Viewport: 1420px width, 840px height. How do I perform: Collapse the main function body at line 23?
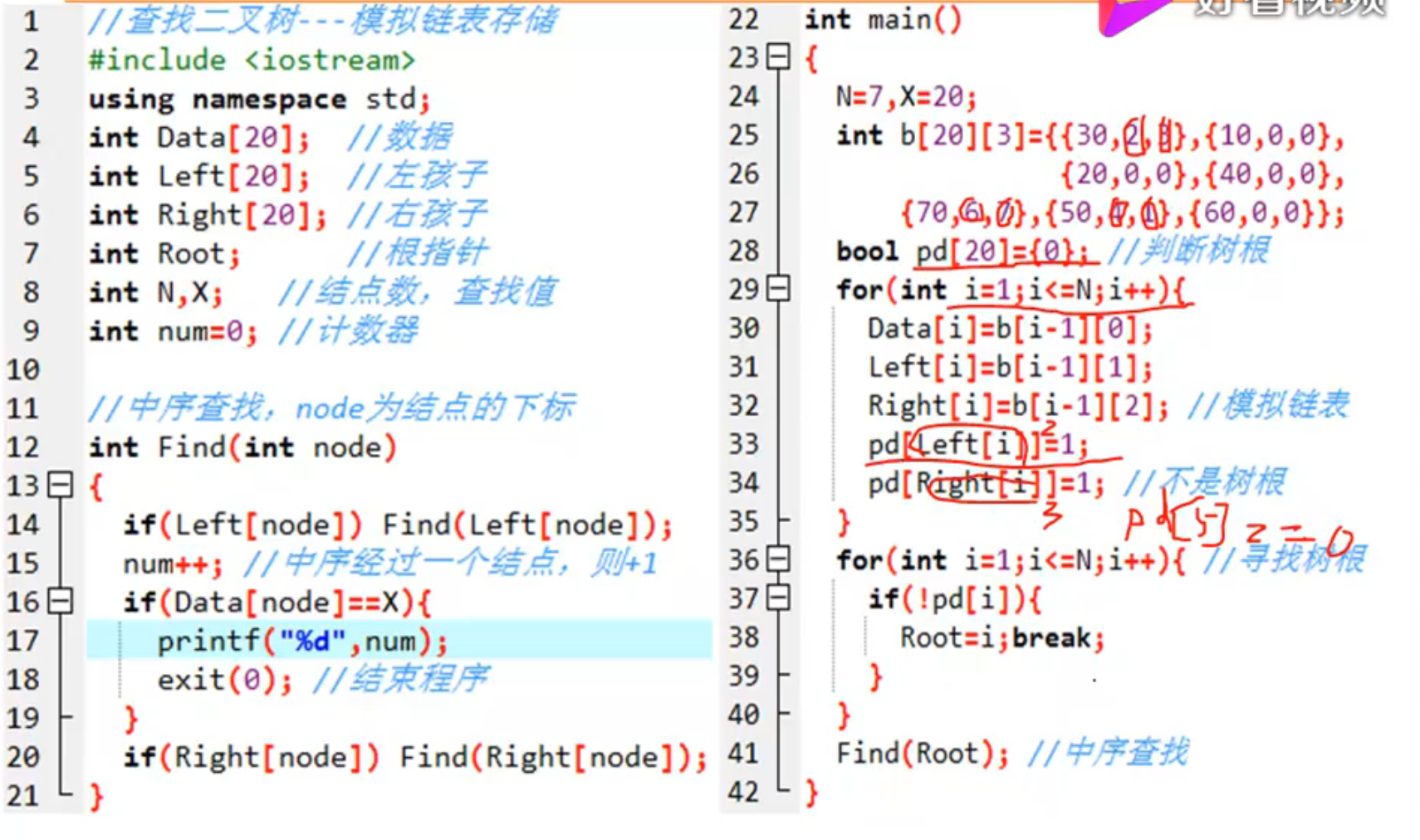778,58
